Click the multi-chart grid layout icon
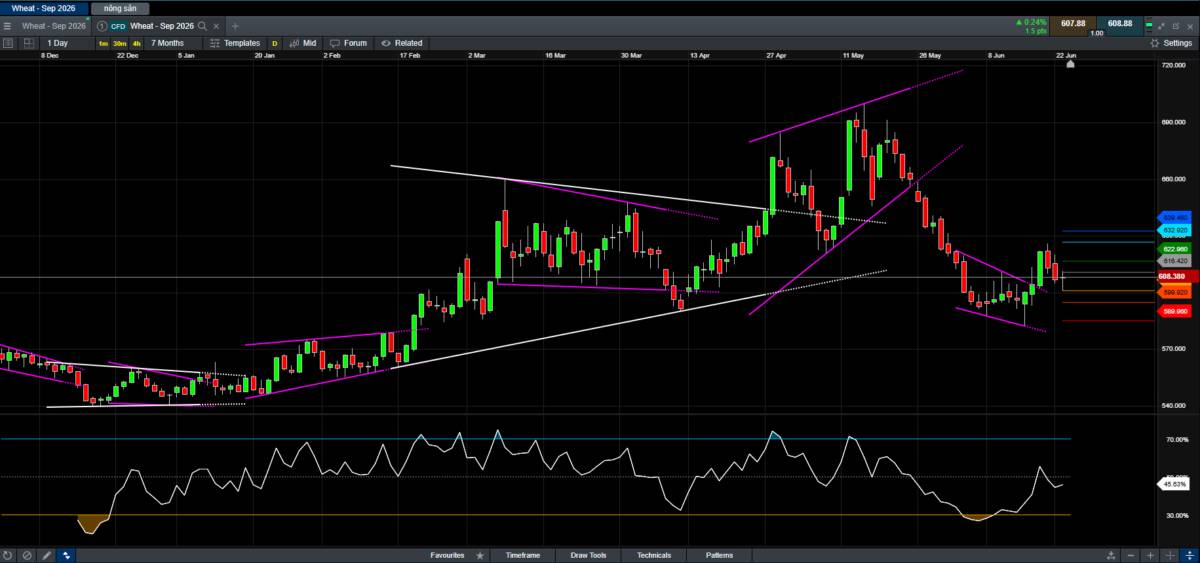1200x563 pixels. pos(27,43)
